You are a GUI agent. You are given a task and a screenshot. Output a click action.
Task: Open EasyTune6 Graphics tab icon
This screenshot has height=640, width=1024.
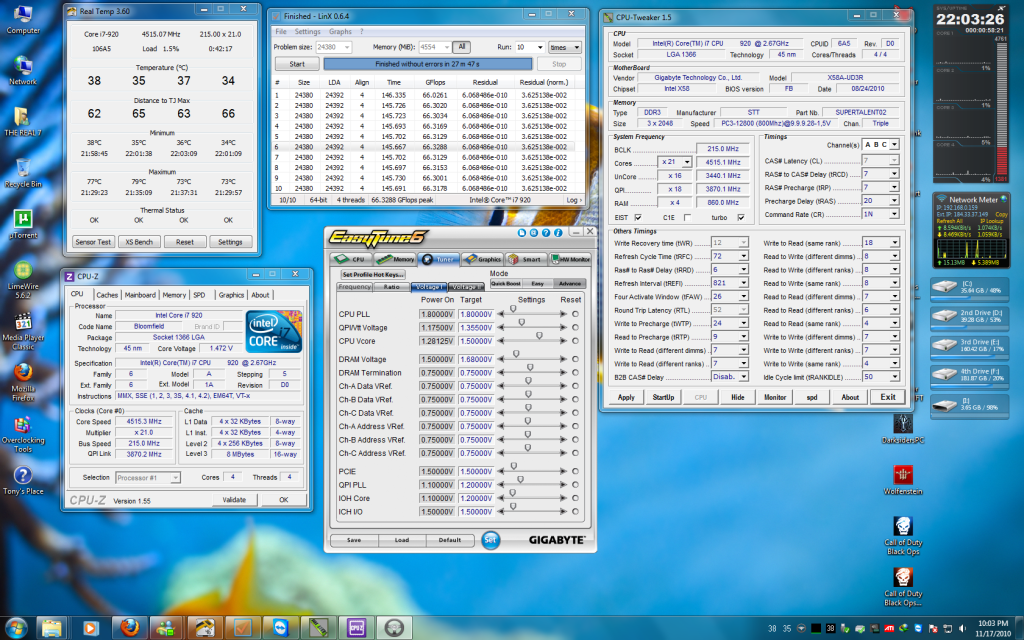[x=482, y=259]
